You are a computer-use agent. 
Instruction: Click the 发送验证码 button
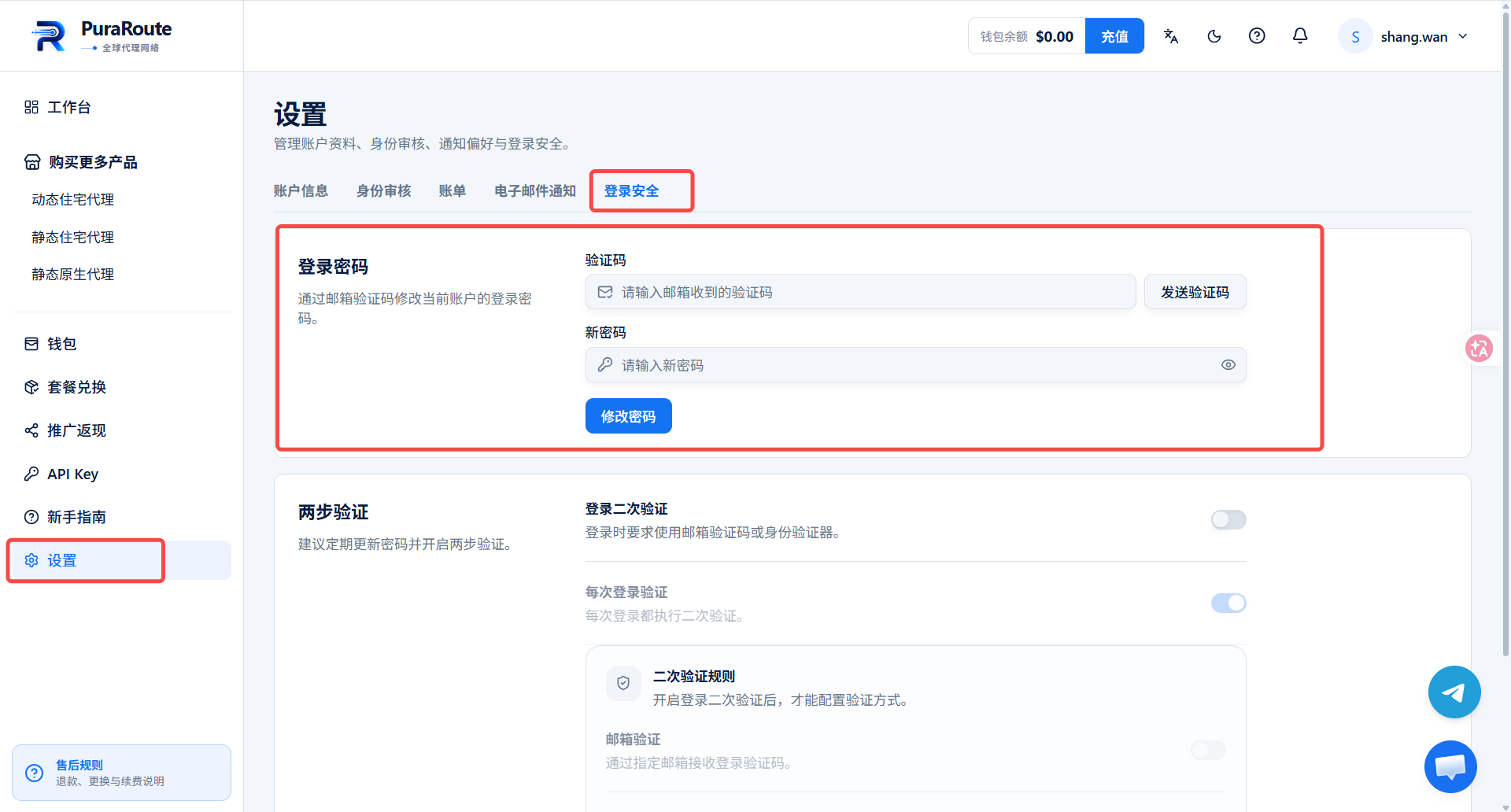pos(1195,292)
